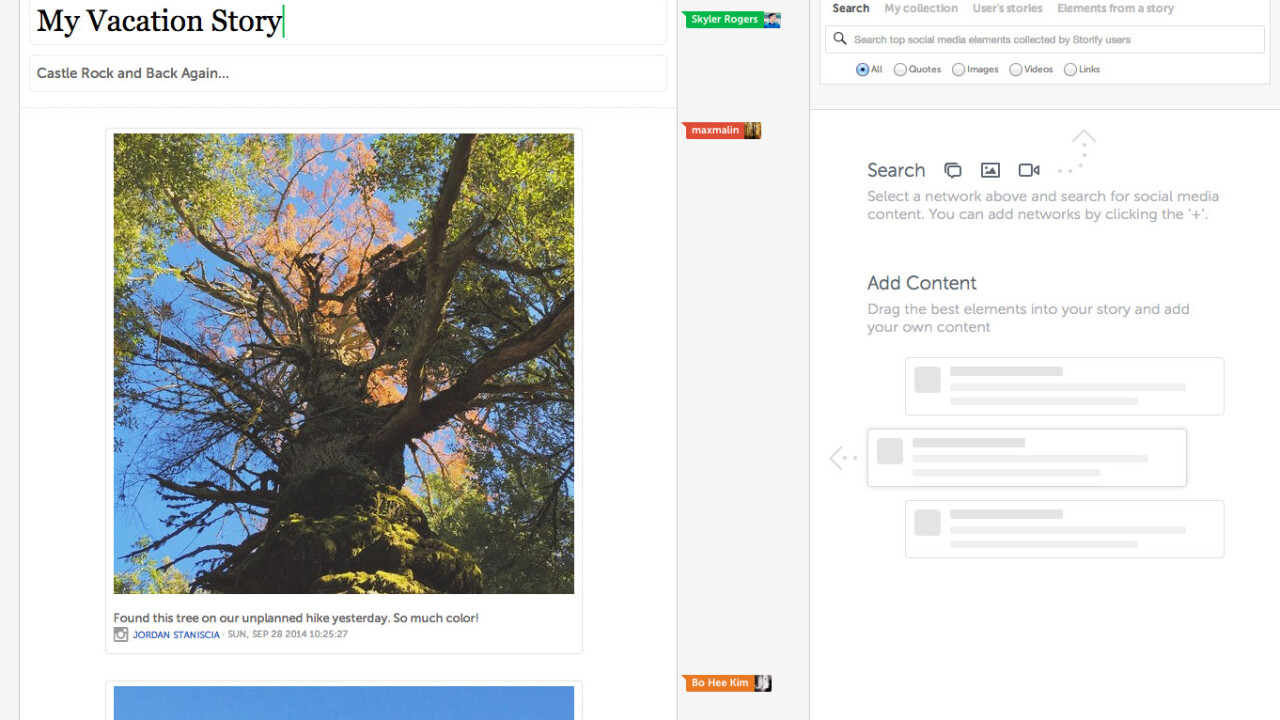Switch to the My collection tab

920,8
